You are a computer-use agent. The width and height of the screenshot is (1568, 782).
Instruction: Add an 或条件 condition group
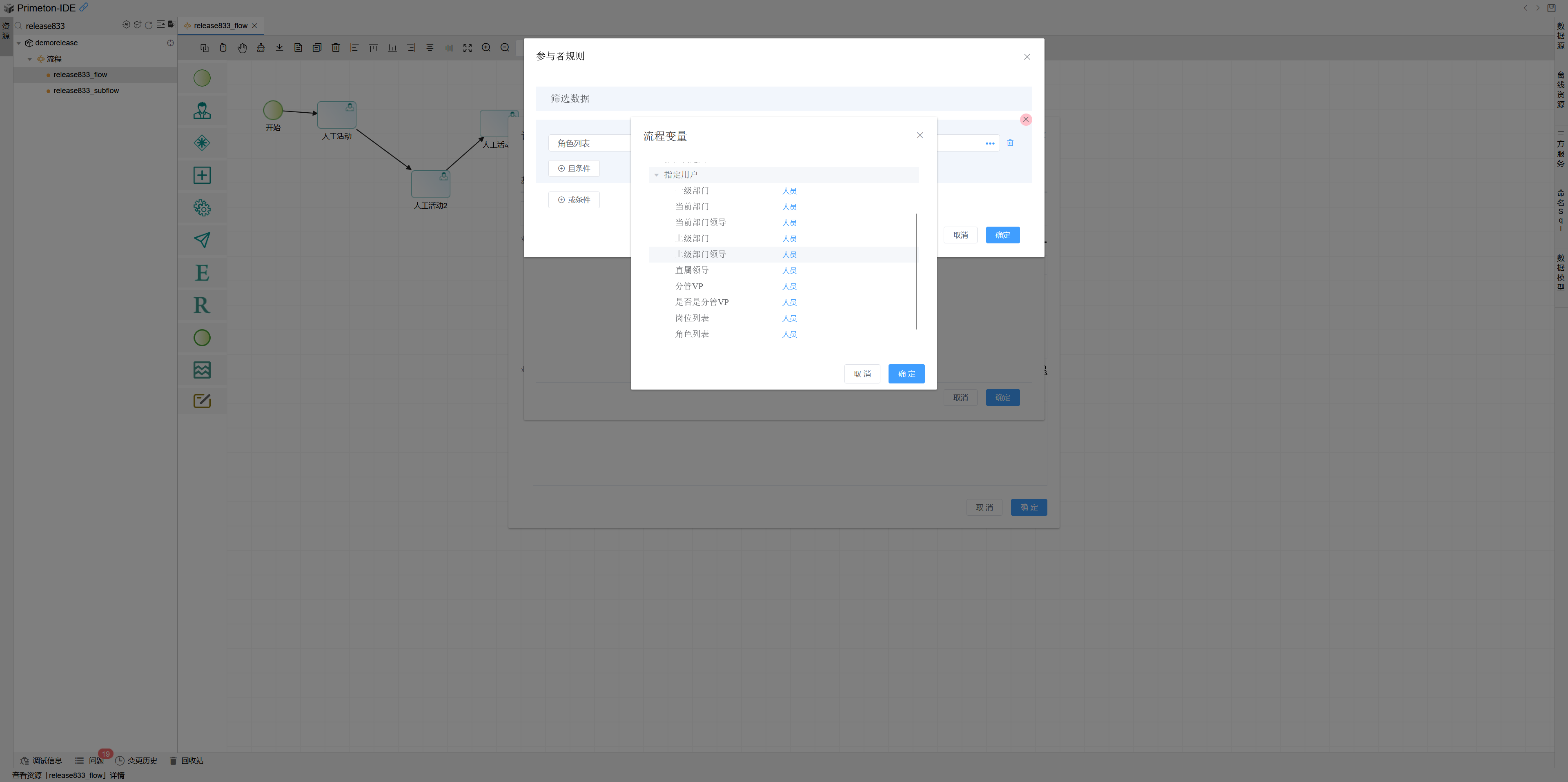tap(573, 200)
